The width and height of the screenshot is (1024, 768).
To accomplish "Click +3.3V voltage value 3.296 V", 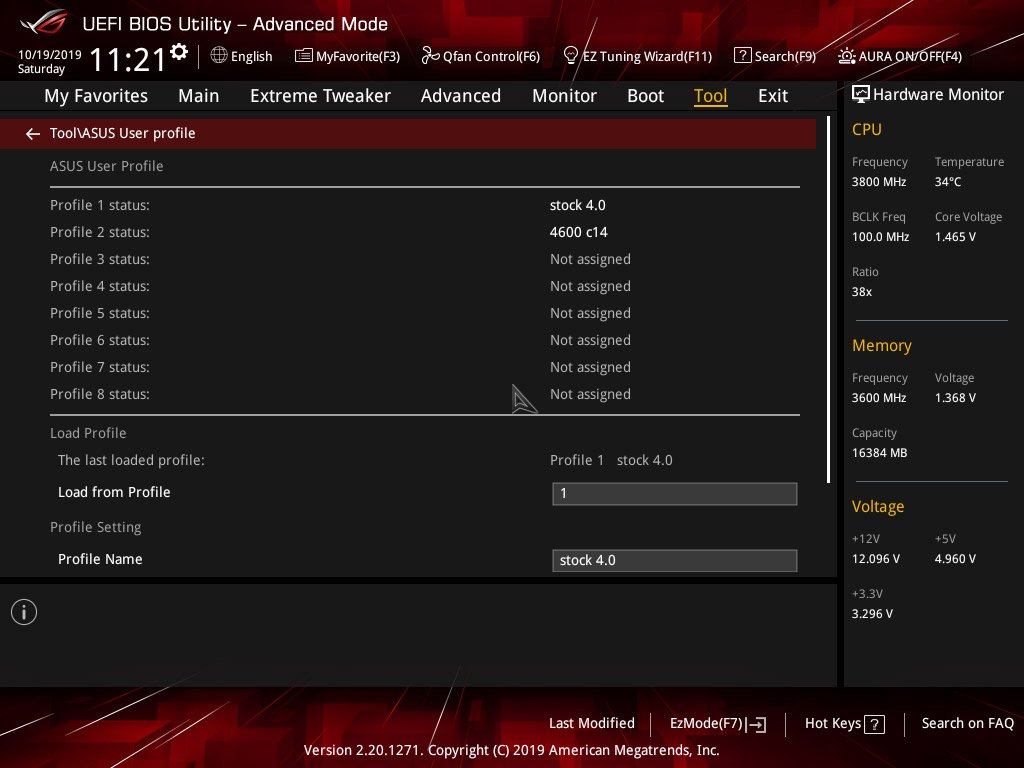I will tap(872, 613).
